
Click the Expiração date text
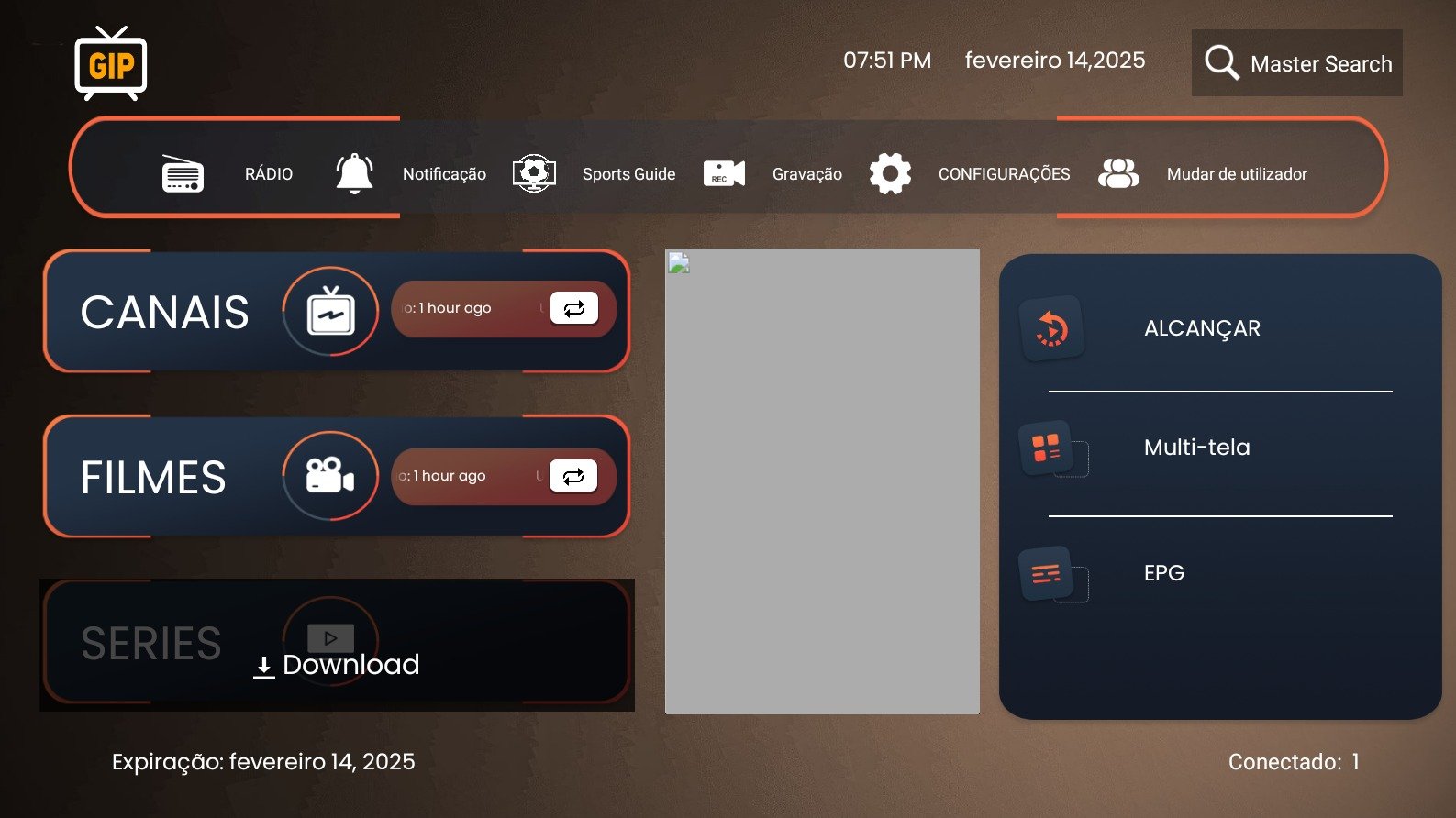(263, 762)
